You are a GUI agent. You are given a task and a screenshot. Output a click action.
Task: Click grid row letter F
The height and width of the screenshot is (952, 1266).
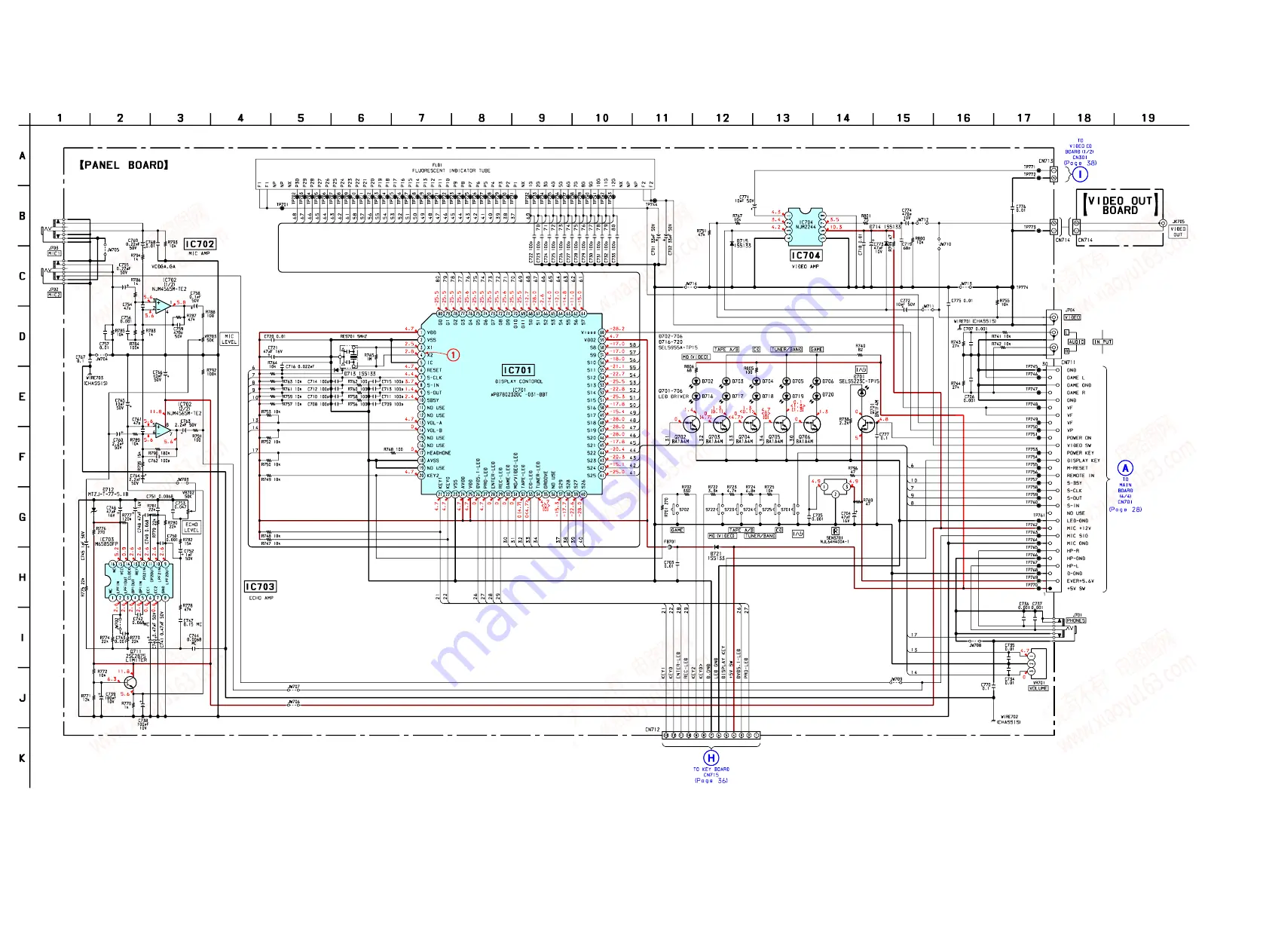[22, 457]
